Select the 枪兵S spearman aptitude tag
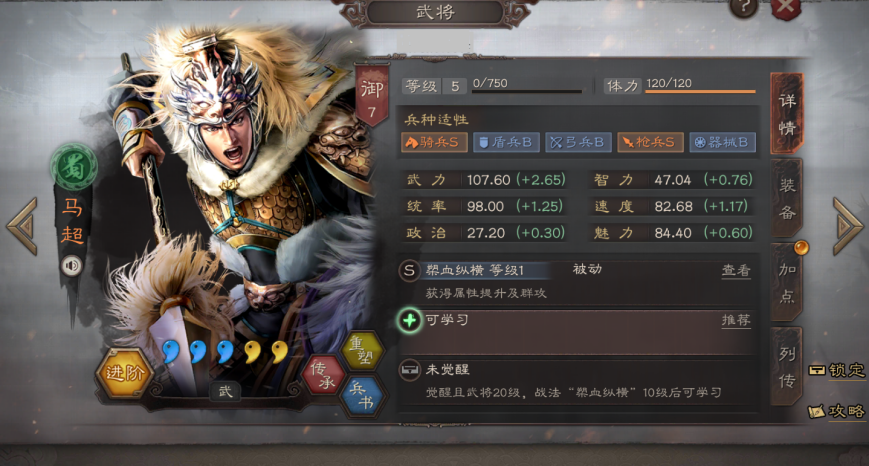The image size is (869, 466). [650, 142]
